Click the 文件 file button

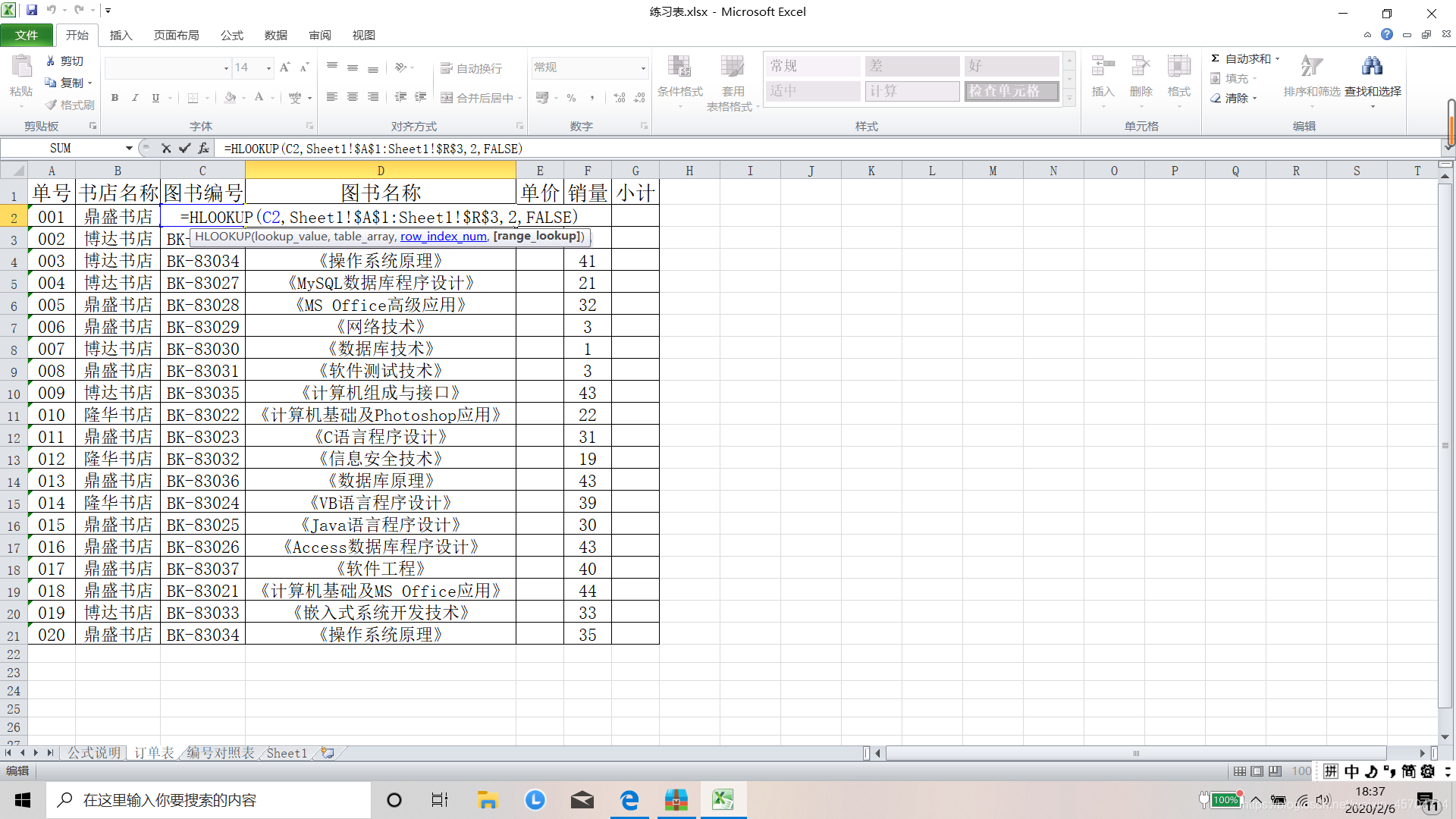[27, 36]
